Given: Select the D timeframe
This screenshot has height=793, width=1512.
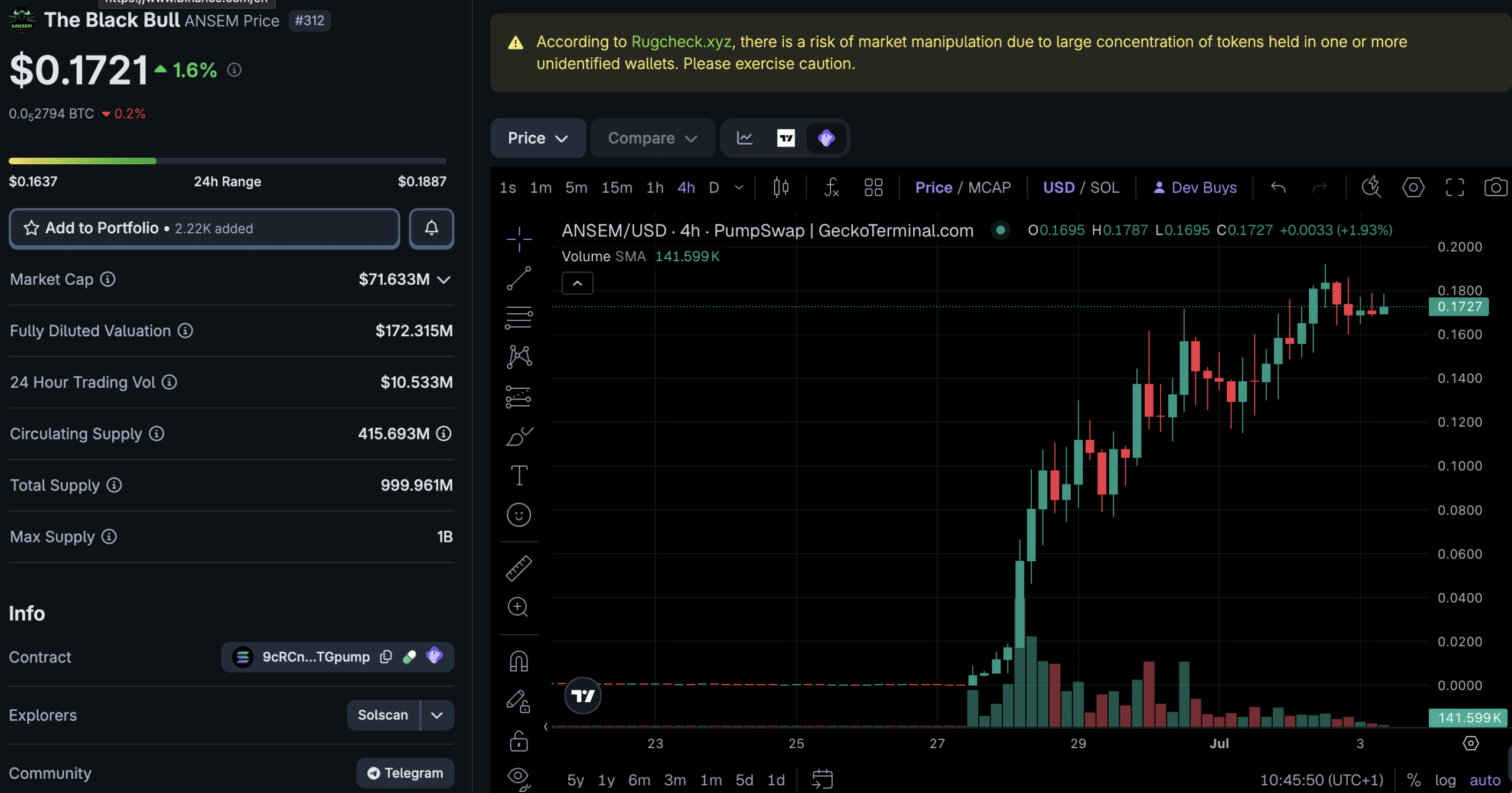Looking at the screenshot, I should click(714, 187).
